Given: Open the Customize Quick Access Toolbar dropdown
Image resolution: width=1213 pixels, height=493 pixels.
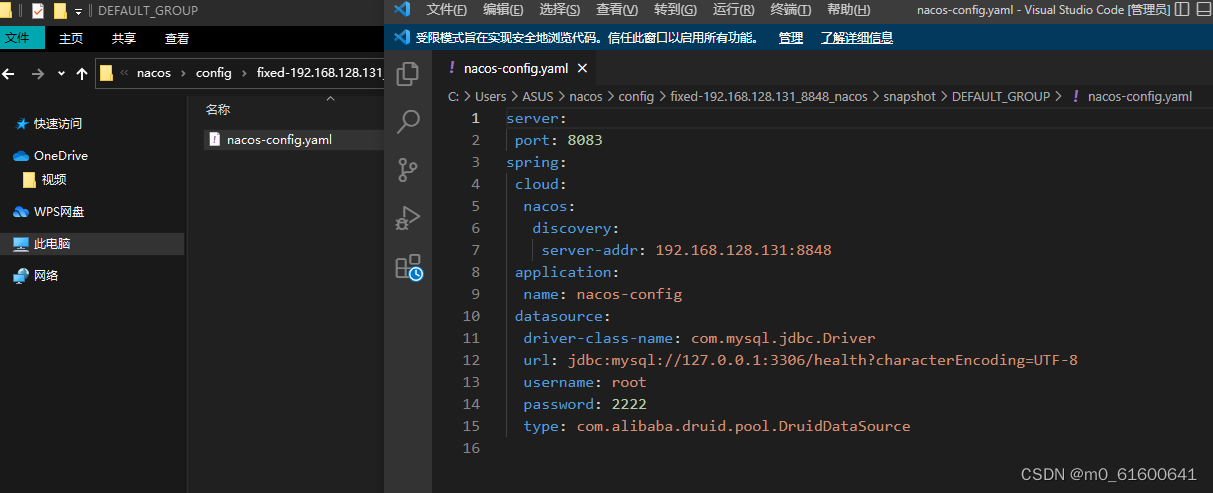Looking at the screenshot, I should click(78, 11).
